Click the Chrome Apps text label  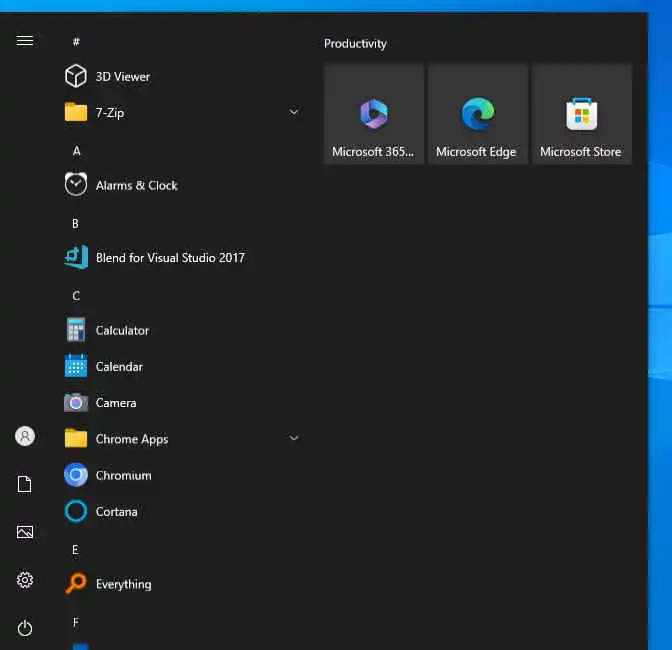click(132, 440)
